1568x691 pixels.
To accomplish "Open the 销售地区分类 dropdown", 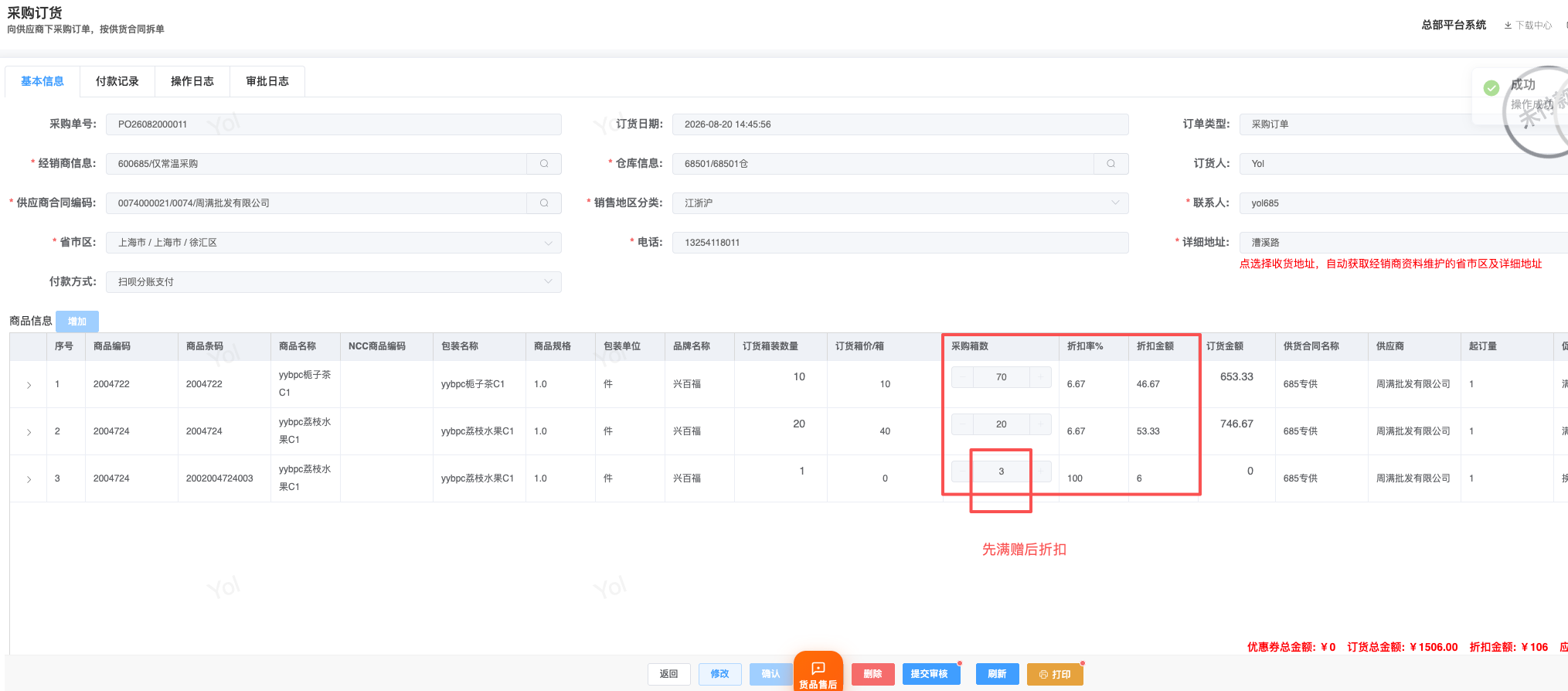I will click(x=900, y=203).
